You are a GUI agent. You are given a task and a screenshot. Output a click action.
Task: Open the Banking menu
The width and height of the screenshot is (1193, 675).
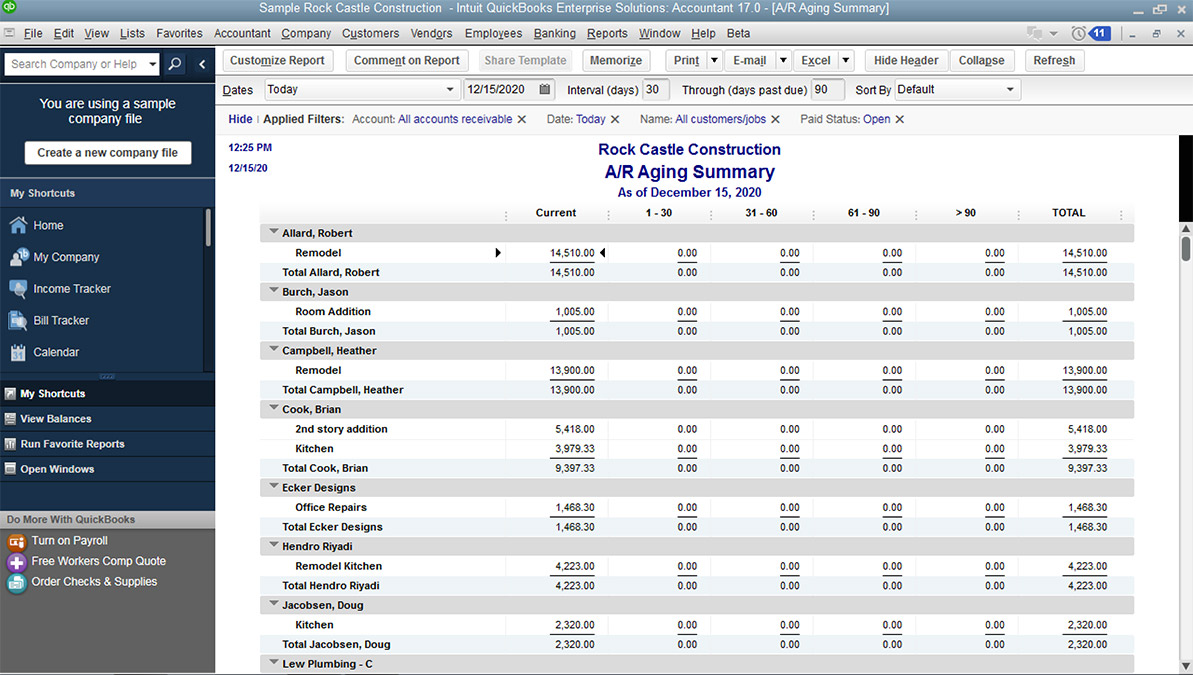pyautogui.click(x=555, y=33)
